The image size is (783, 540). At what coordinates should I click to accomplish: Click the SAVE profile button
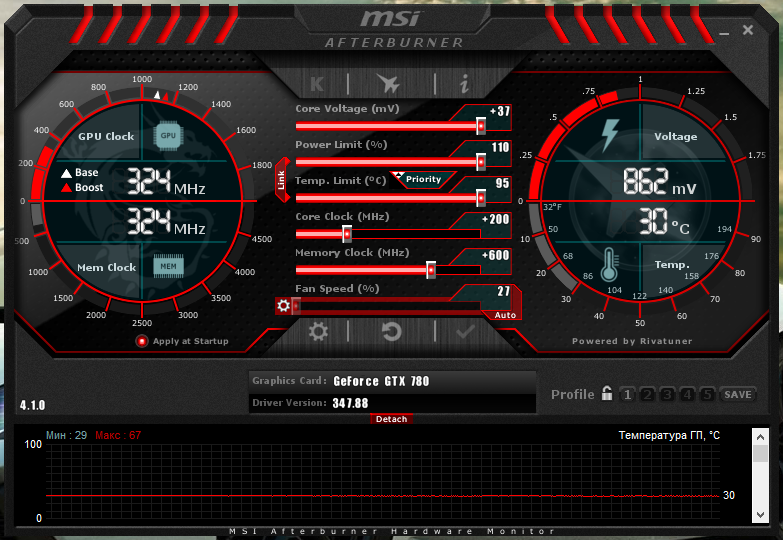click(738, 395)
